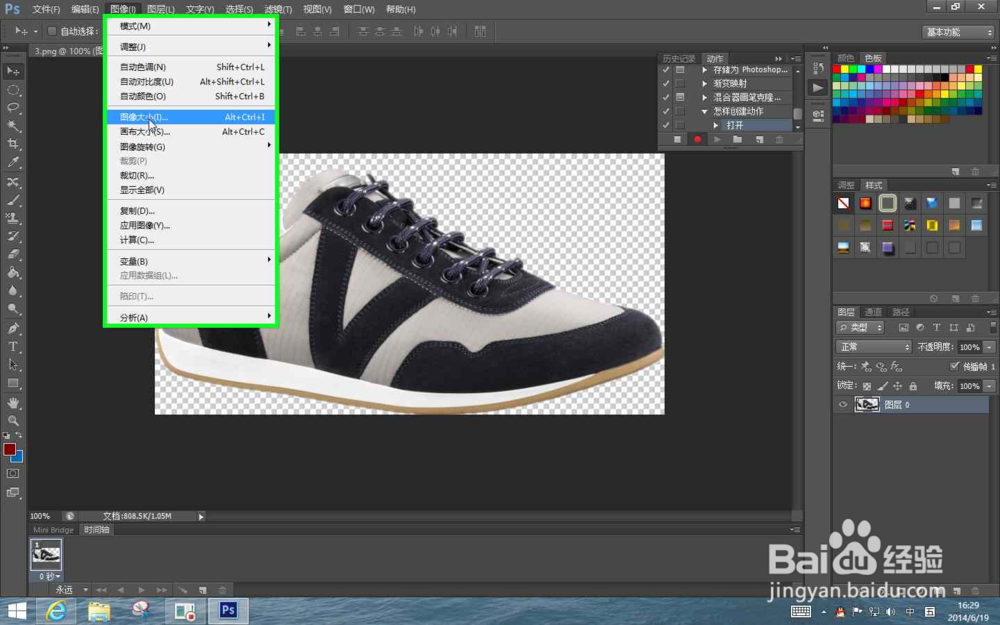Switch to the 路径 tab
Viewport: 1000px width, 625px height.
point(901,312)
